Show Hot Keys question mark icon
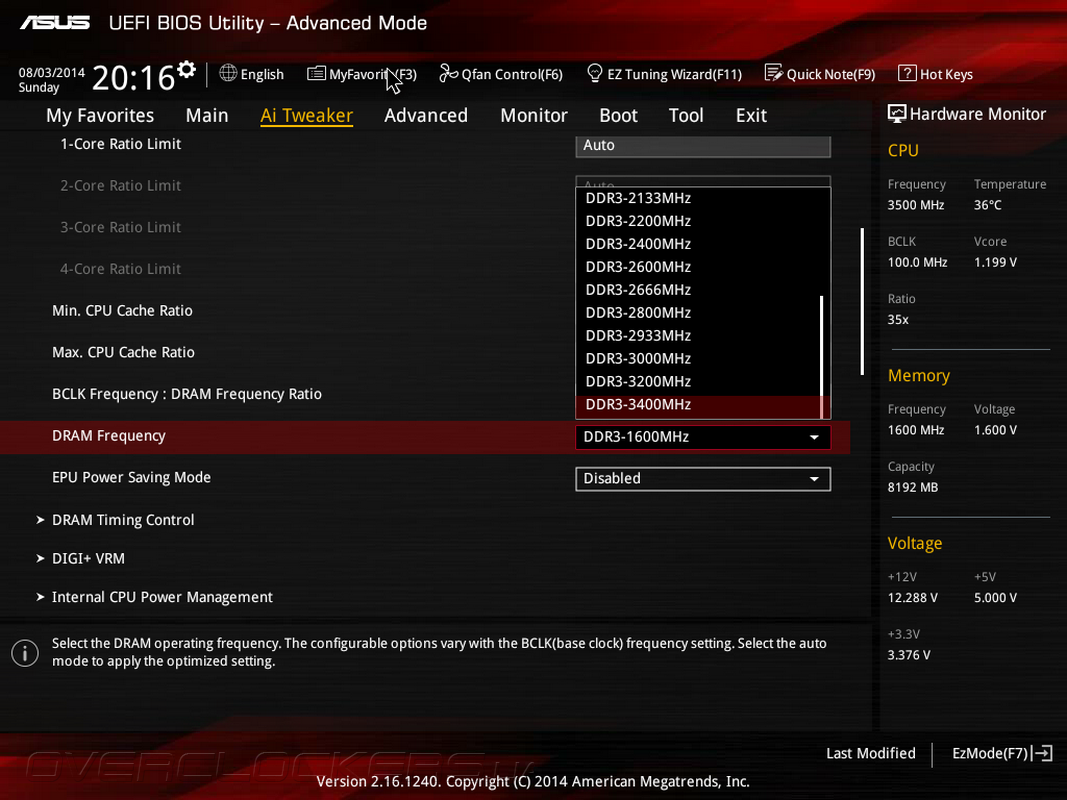Image resolution: width=1067 pixels, height=800 pixels. pos(907,73)
